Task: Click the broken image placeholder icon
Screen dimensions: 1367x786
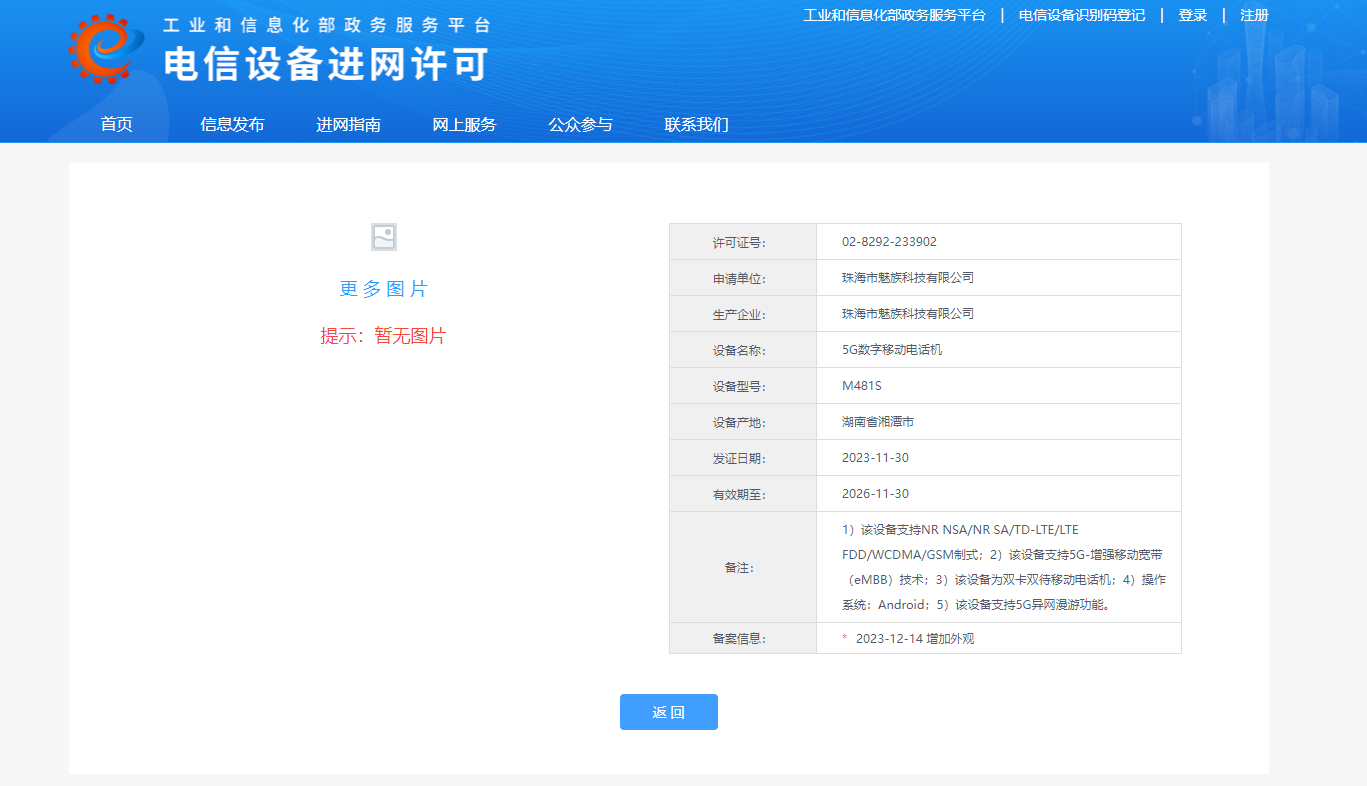Action: coord(384,237)
